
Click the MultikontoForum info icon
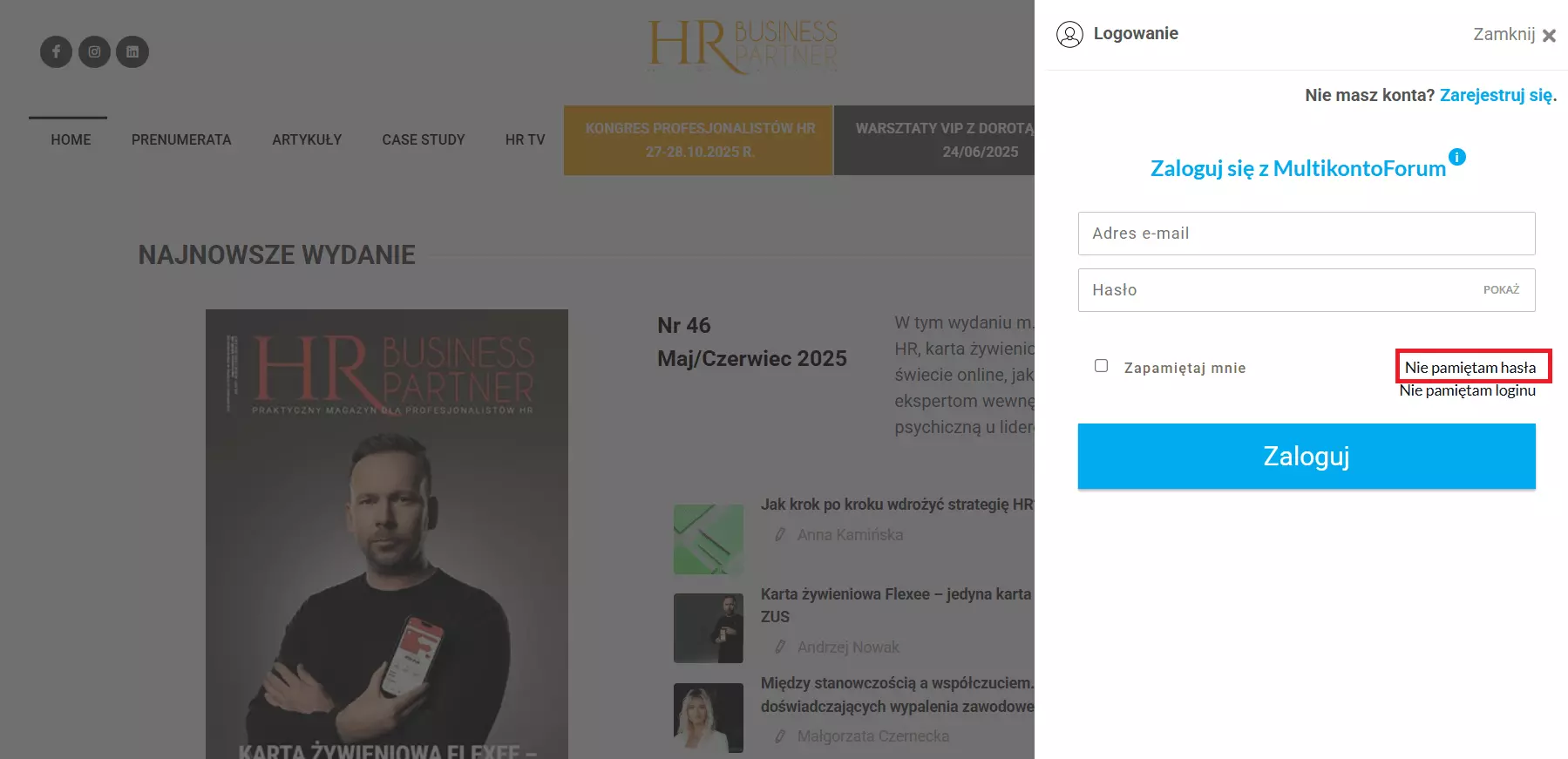coord(1457,157)
